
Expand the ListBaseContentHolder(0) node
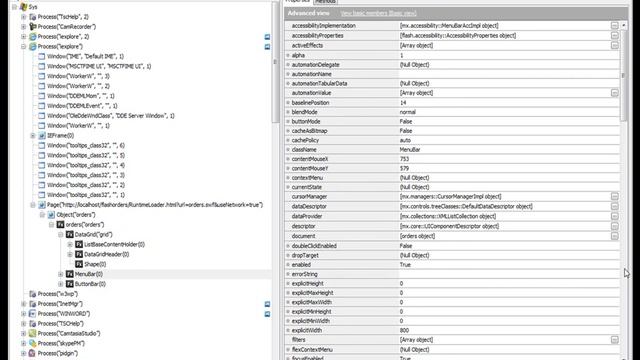70,244
